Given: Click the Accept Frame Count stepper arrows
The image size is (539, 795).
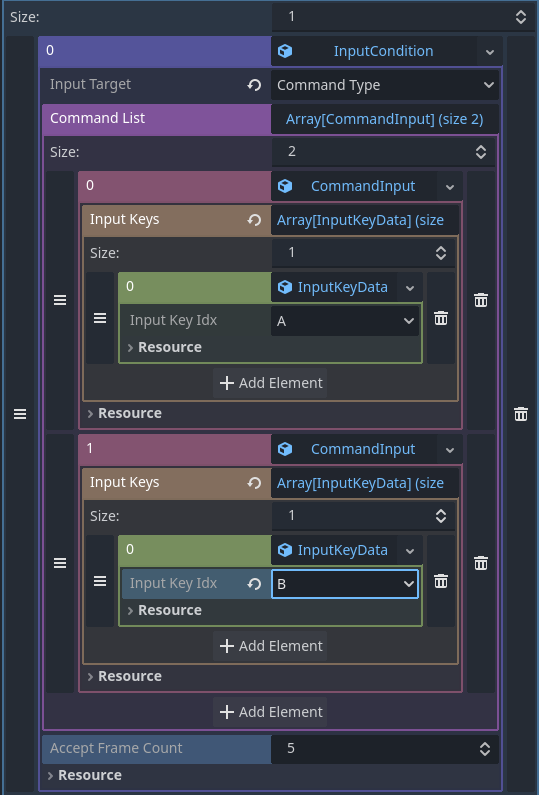Looking at the screenshot, I should click(485, 749).
